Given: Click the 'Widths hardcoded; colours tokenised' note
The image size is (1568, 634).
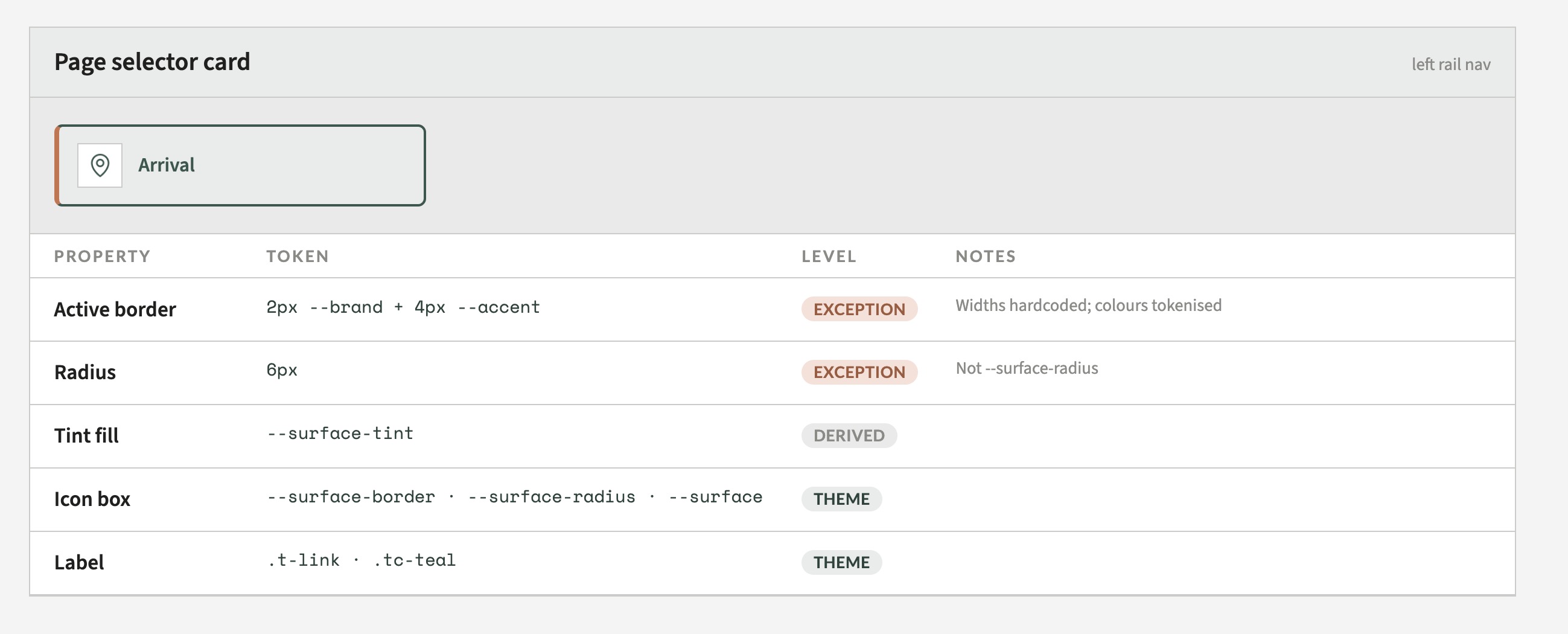Looking at the screenshot, I should [x=1088, y=306].
